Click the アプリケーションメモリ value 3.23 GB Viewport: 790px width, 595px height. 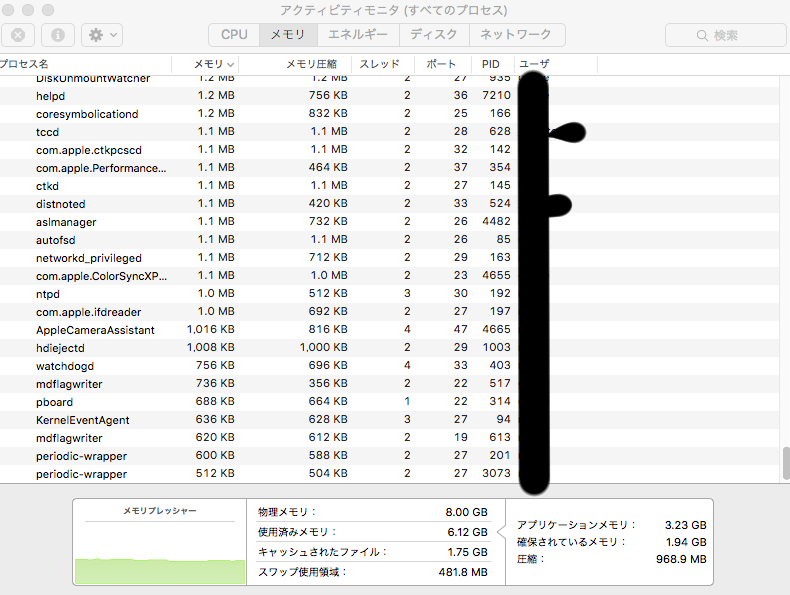pyautogui.click(x=685, y=525)
